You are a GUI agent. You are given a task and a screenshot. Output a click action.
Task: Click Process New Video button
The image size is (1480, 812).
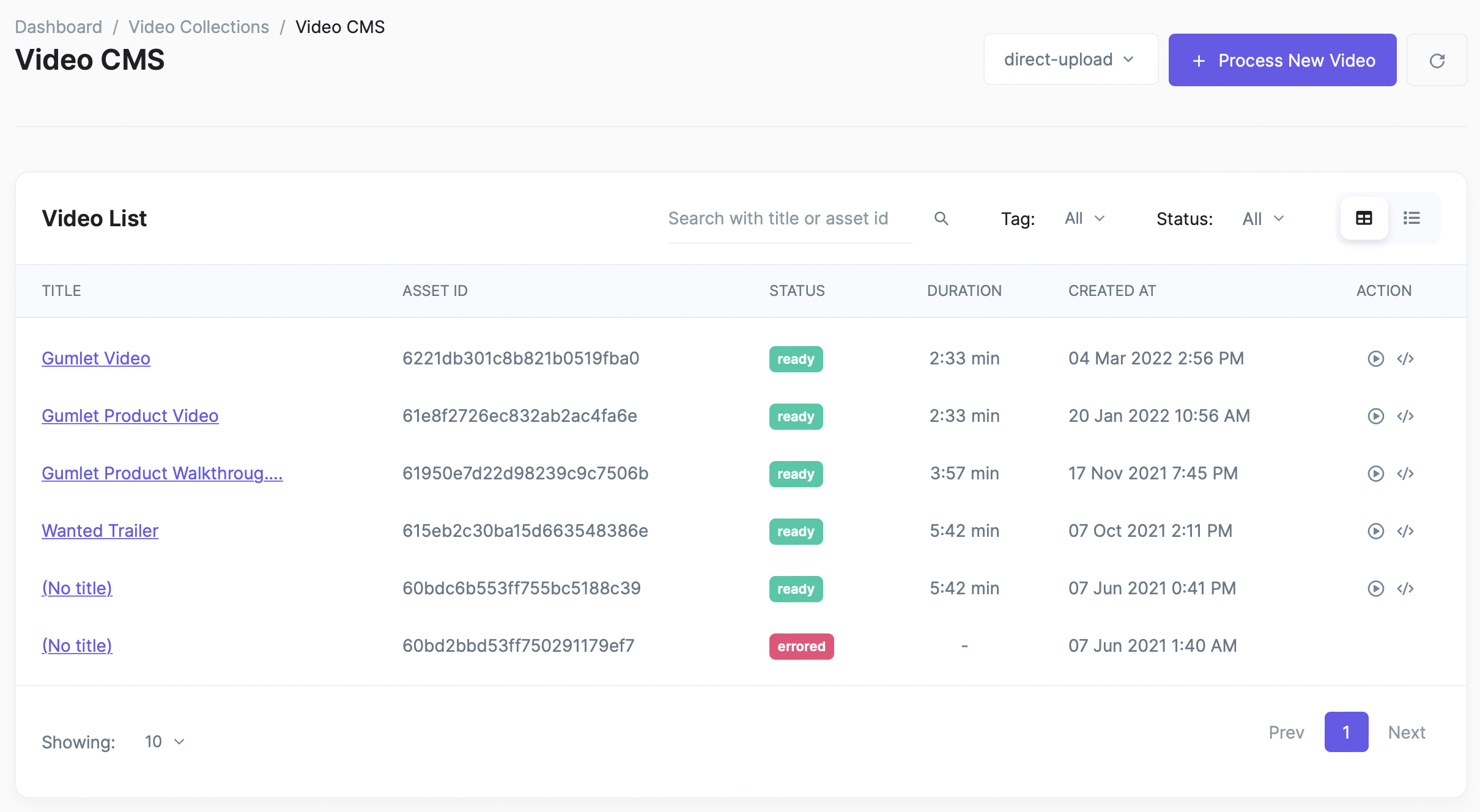click(x=1282, y=60)
